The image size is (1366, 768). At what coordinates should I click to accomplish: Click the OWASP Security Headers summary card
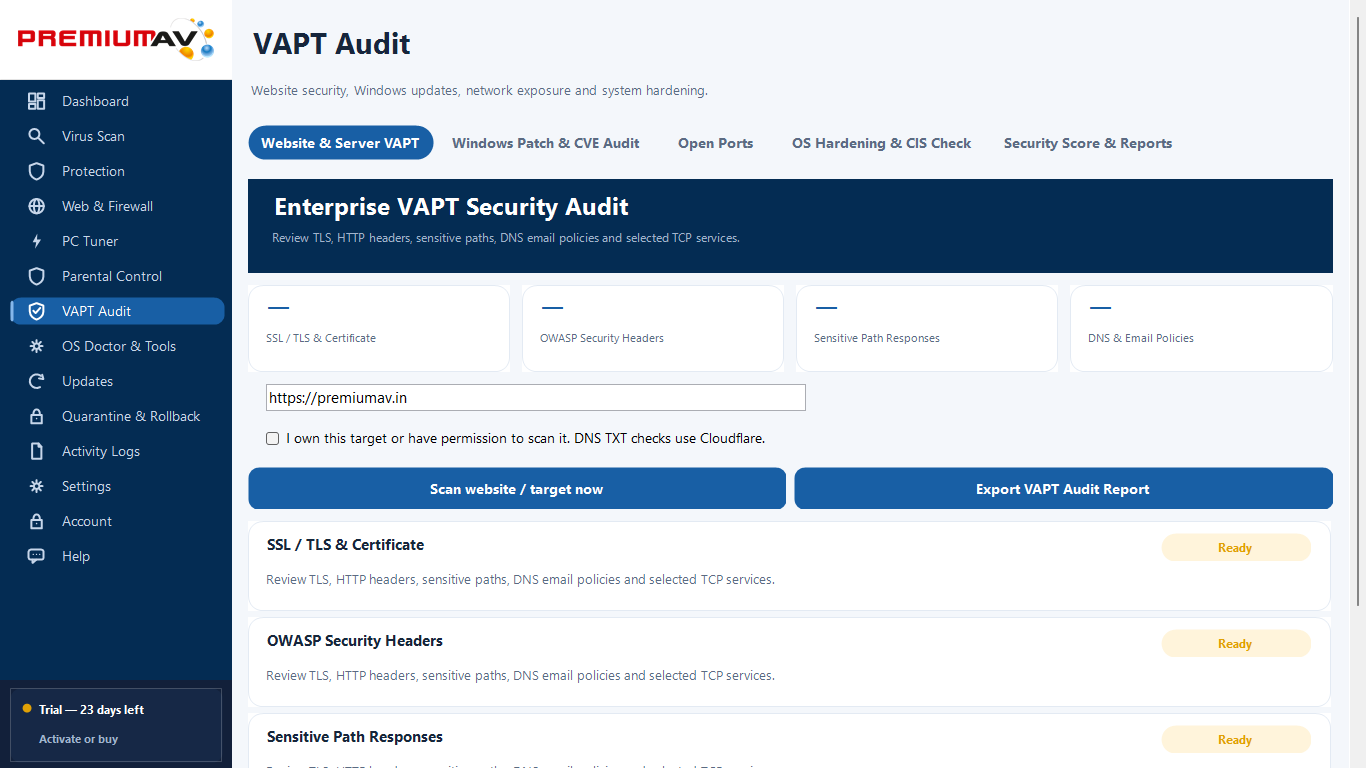pyautogui.click(x=653, y=328)
